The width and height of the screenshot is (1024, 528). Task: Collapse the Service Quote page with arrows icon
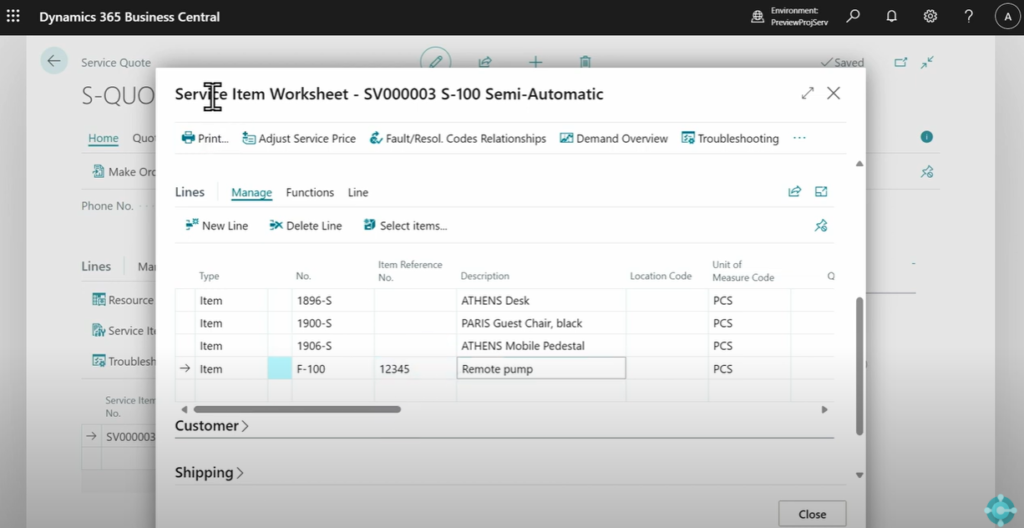pos(927,62)
